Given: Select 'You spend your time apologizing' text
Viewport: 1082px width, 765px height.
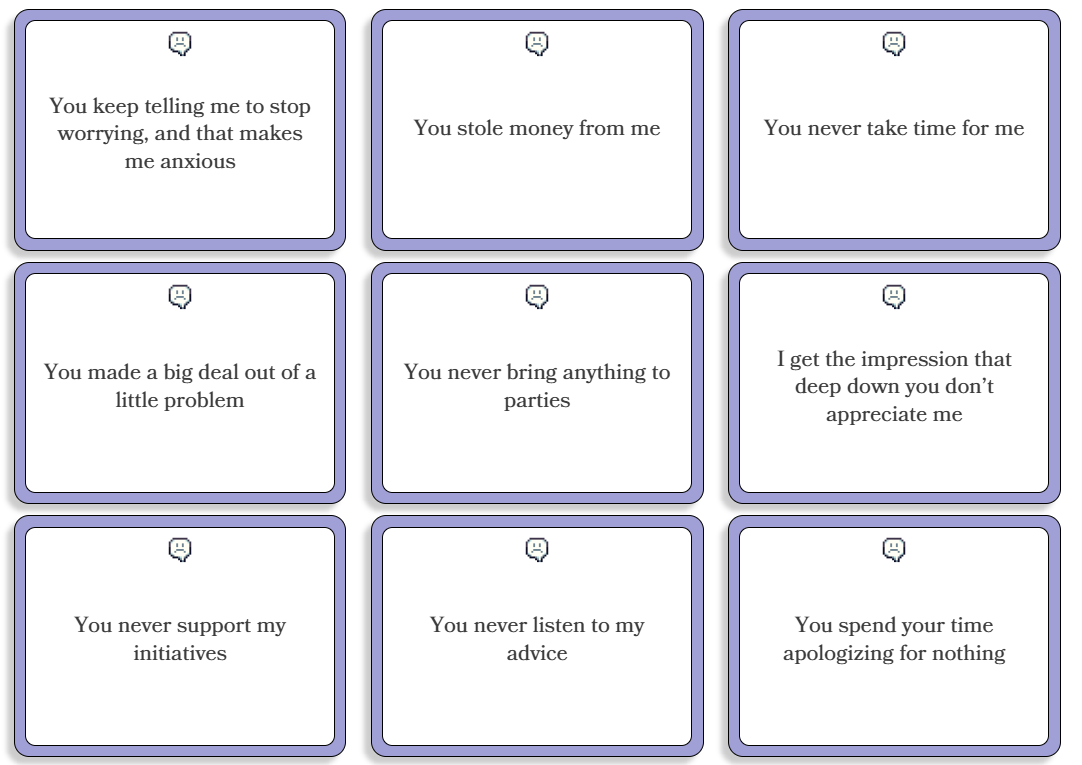Looking at the screenshot, I should point(894,639).
